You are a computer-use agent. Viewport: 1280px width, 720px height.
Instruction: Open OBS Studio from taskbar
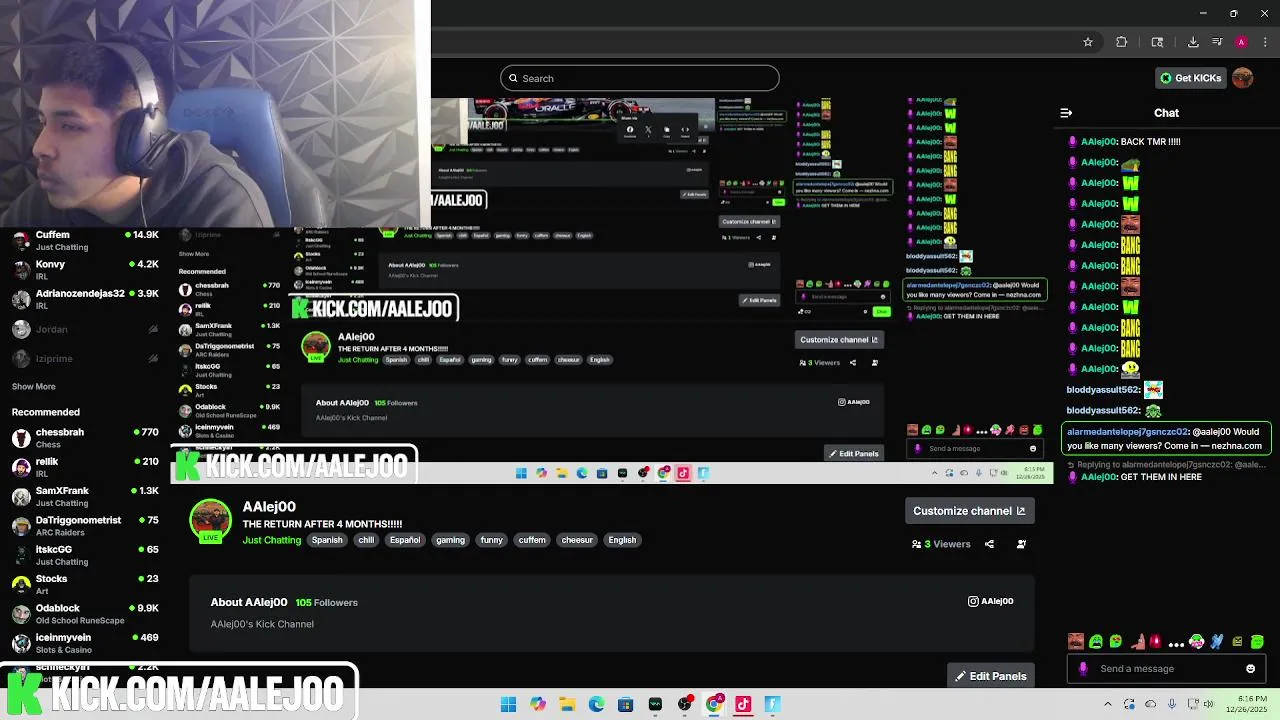pyautogui.click(x=684, y=704)
